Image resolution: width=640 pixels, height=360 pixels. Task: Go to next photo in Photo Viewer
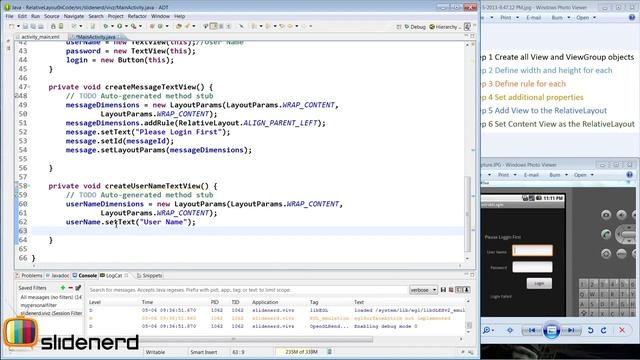[571, 330]
